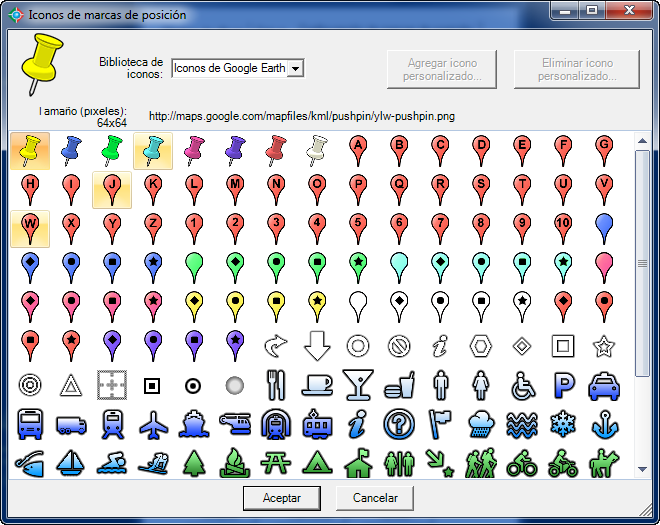Image resolution: width=660 pixels, height=525 pixels.
Task: Select the plain green balloon marker
Action: 194,268
